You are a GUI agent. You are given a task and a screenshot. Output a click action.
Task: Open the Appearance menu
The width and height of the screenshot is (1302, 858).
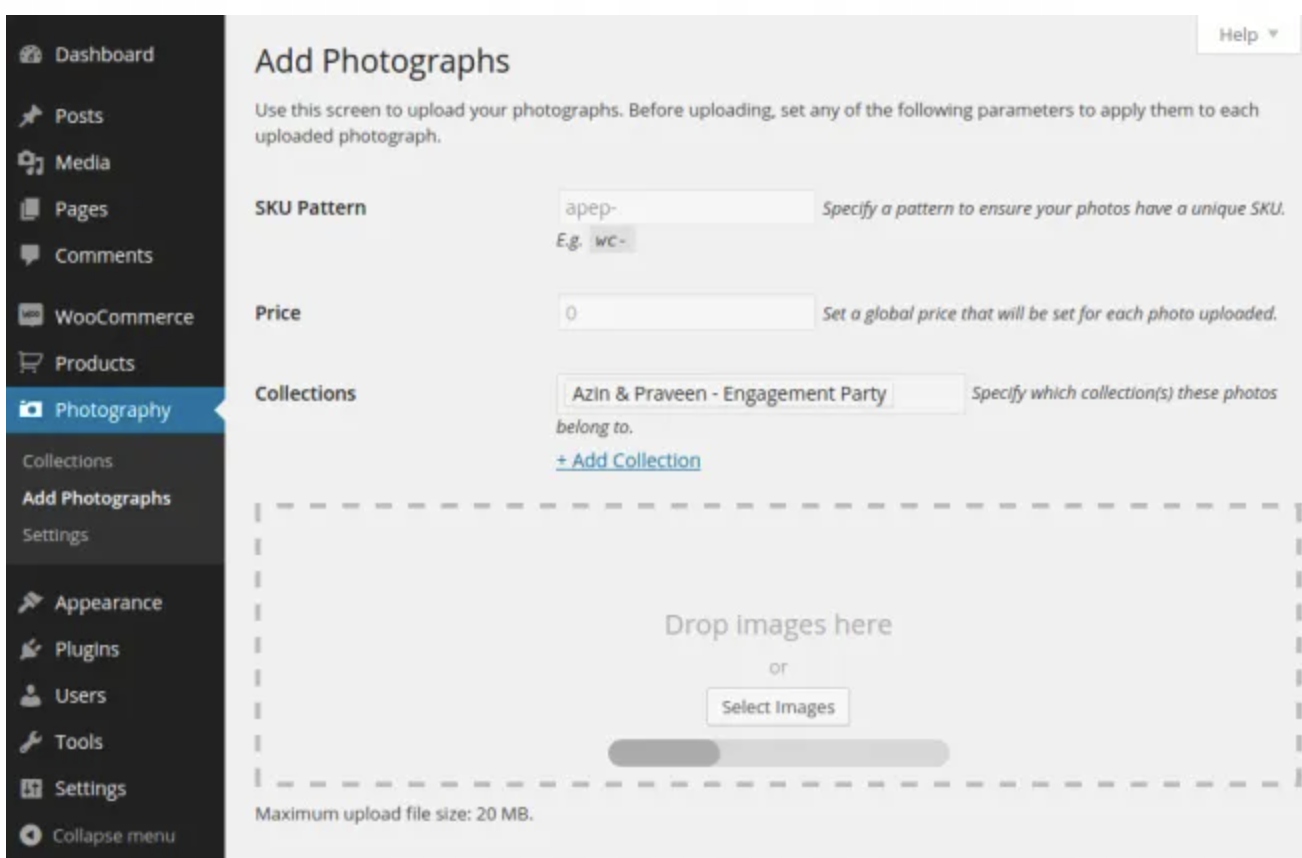(x=108, y=603)
